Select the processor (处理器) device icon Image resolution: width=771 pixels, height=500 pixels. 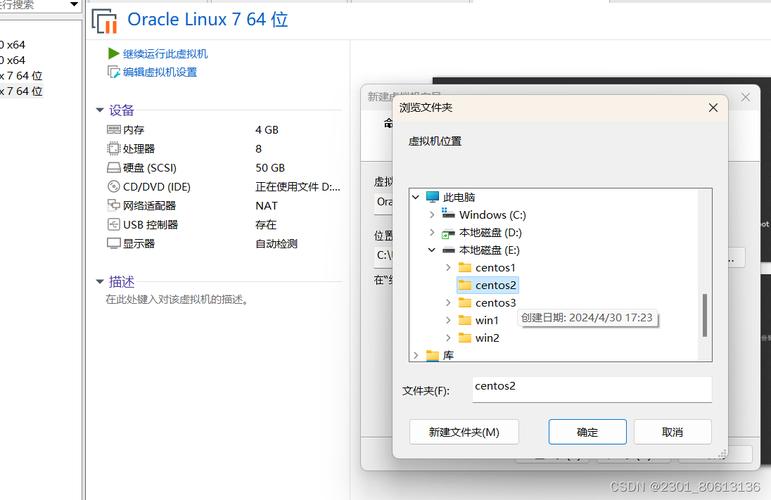click(114, 149)
